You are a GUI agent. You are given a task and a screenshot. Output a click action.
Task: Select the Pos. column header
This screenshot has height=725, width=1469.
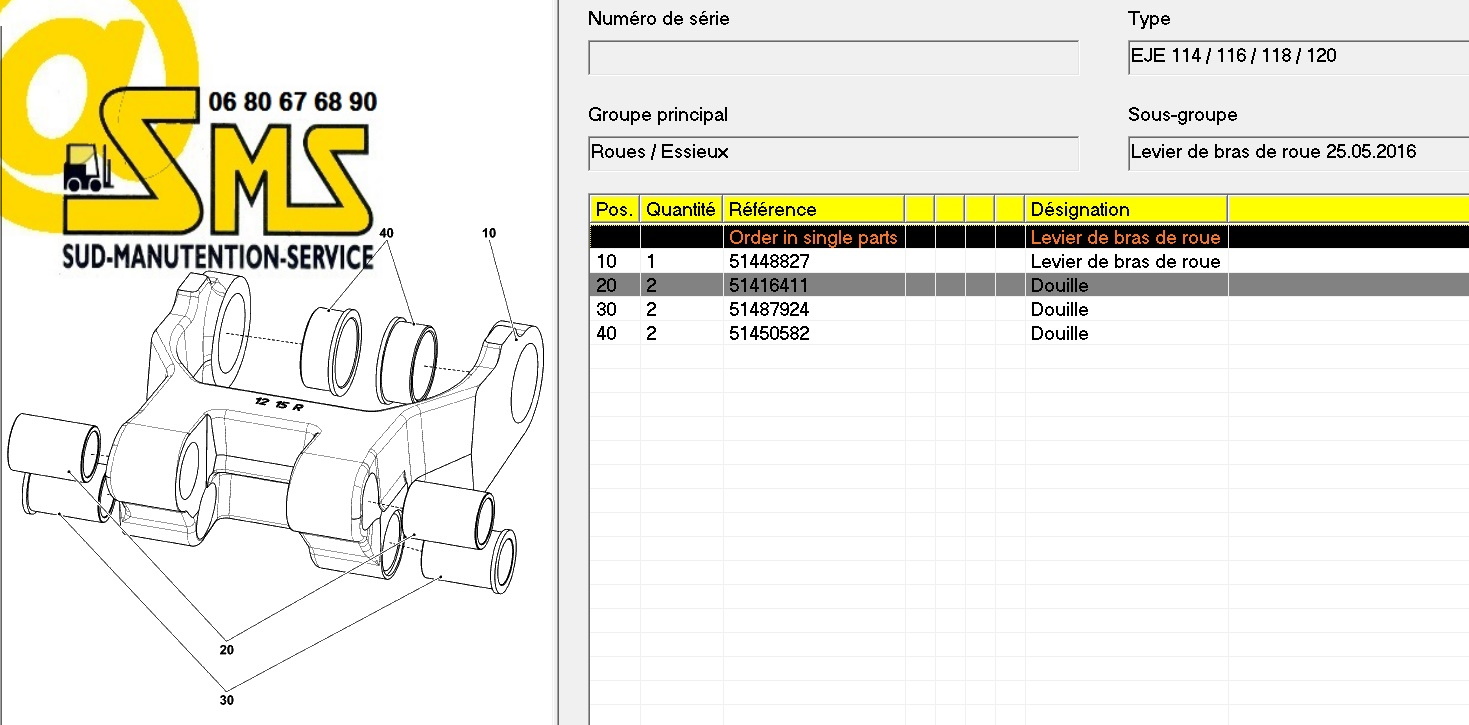615,209
